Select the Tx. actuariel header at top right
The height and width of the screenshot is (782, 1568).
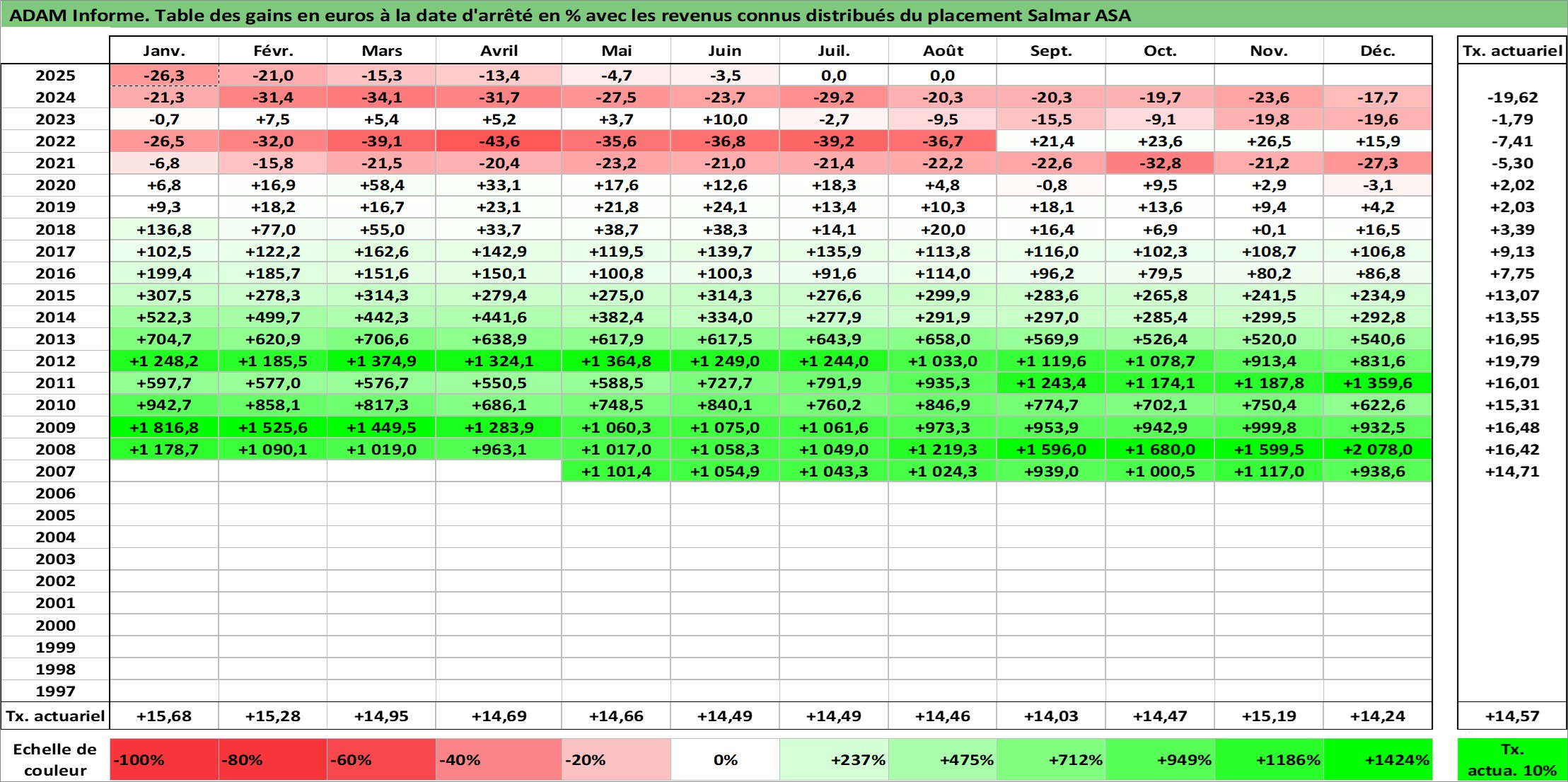pos(1512,51)
